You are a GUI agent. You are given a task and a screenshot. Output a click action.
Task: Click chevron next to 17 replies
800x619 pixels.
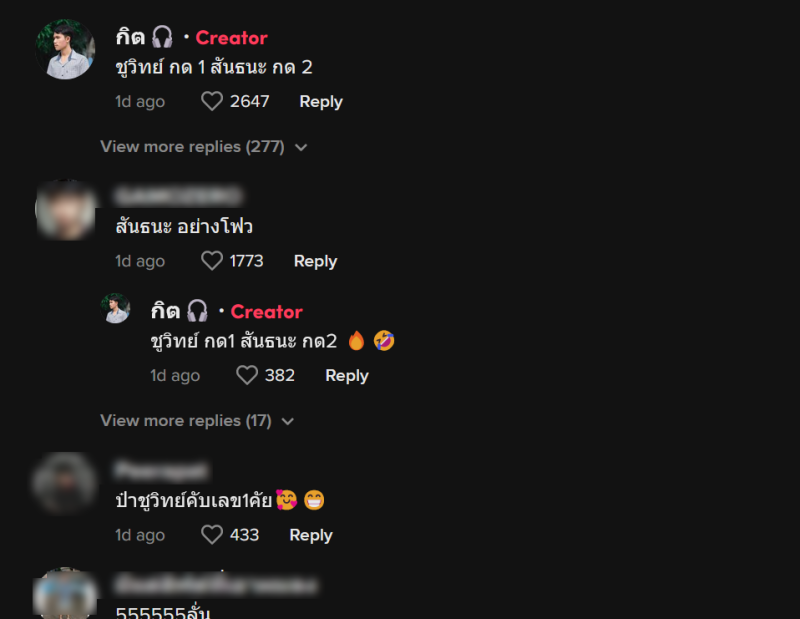pos(288,422)
